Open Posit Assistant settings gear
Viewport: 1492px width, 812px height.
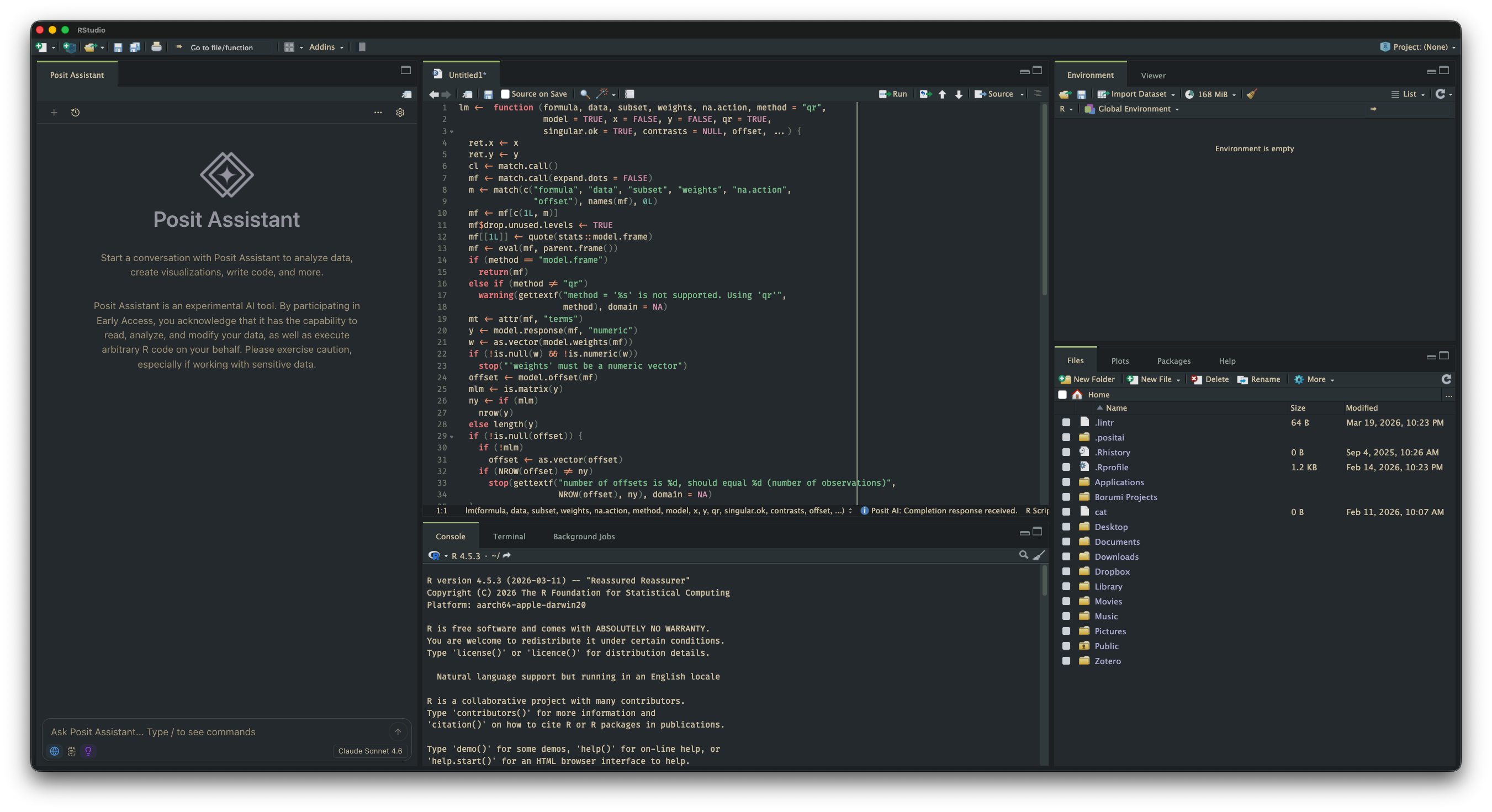(400, 113)
